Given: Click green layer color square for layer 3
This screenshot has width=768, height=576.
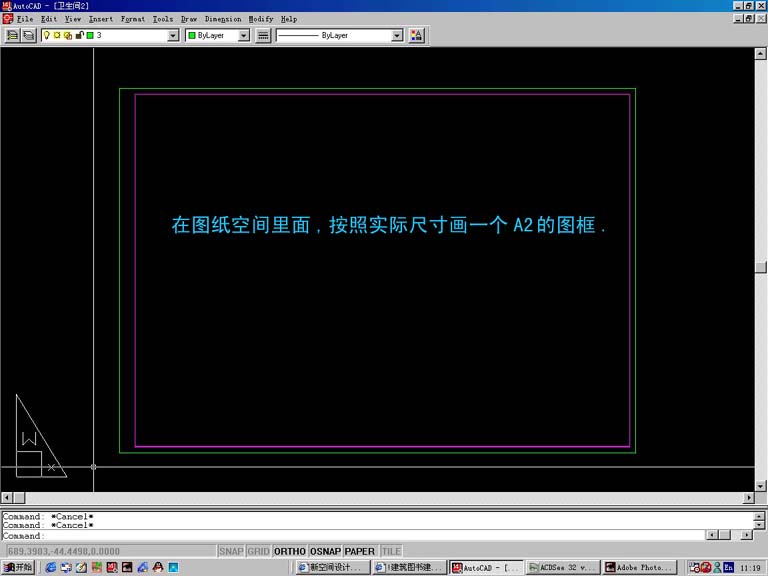Looking at the screenshot, I should [x=90, y=35].
